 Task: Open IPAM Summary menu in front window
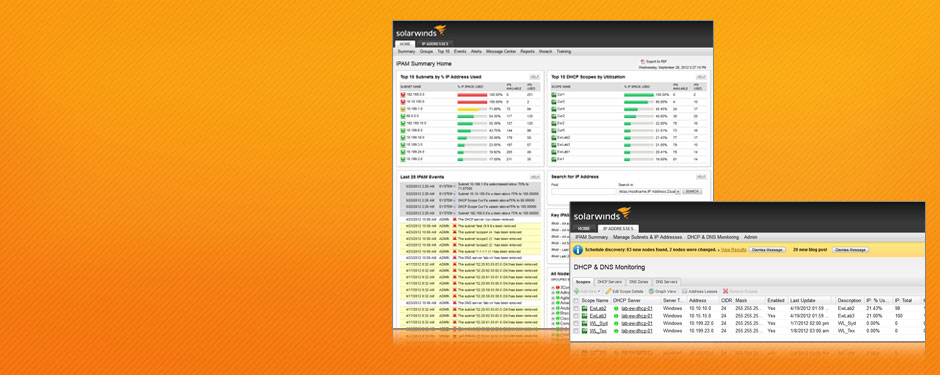[592, 237]
